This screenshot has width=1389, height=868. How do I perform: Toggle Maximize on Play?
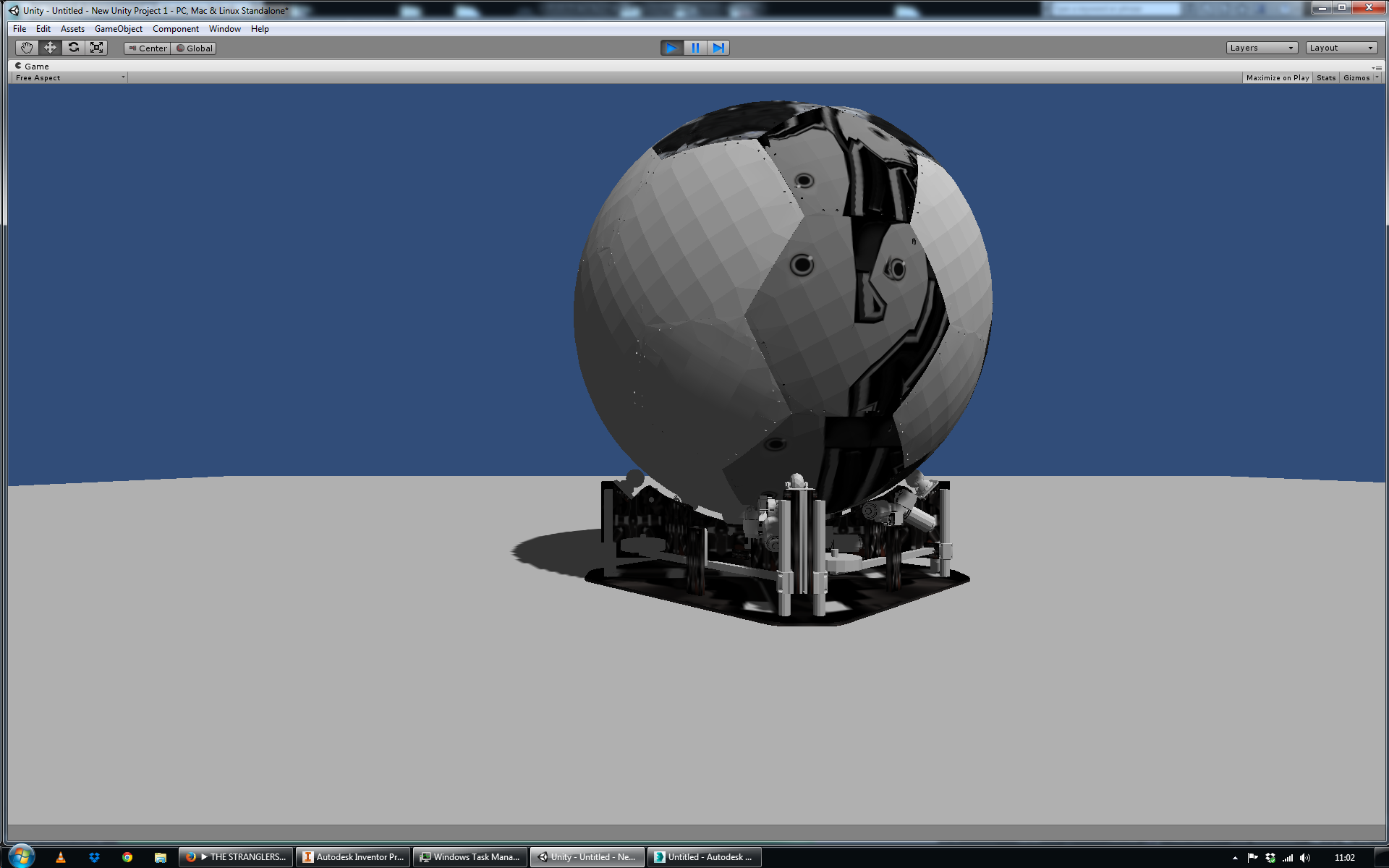click(x=1277, y=77)
